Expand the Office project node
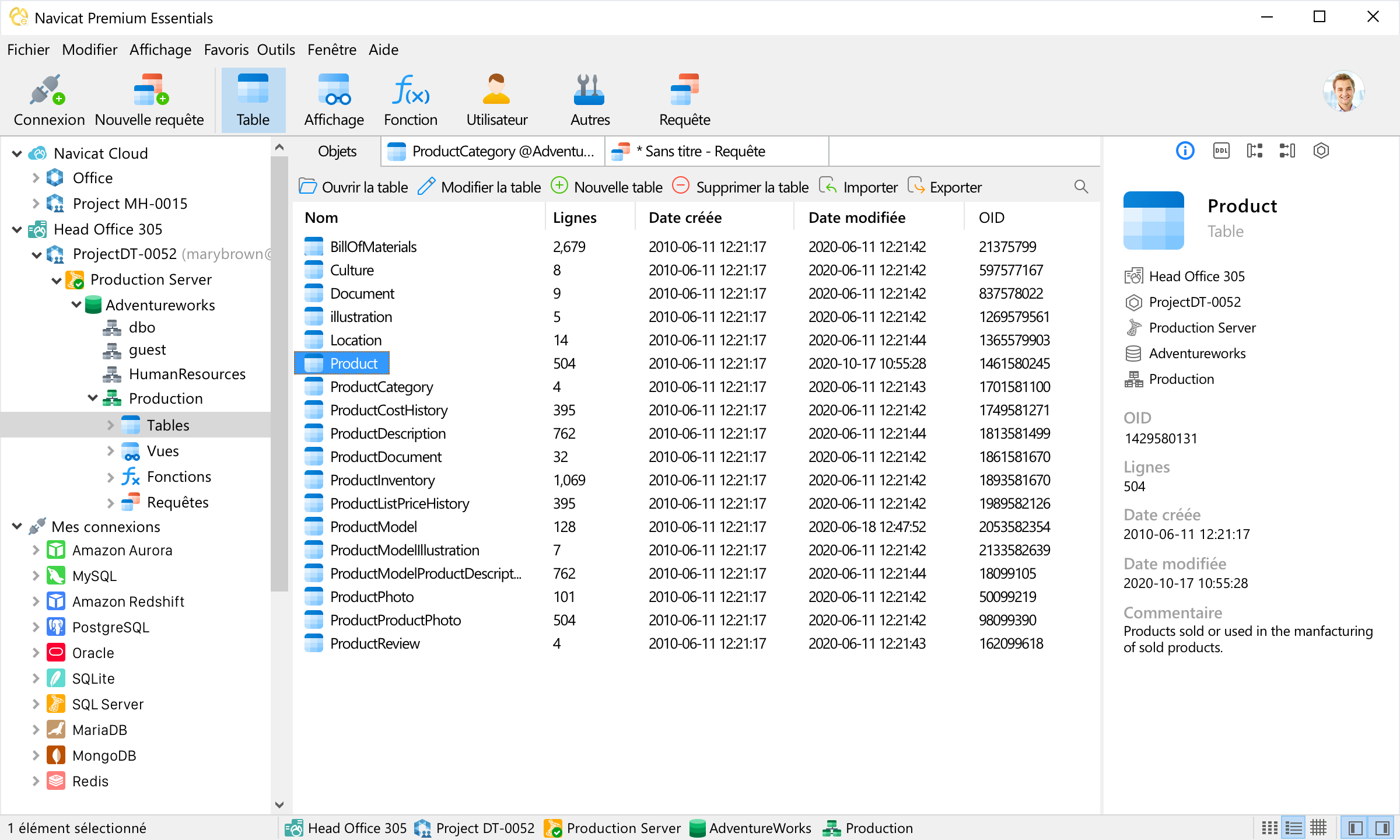The width and height of the screenshot is (1400, 840). coord(36,177)
